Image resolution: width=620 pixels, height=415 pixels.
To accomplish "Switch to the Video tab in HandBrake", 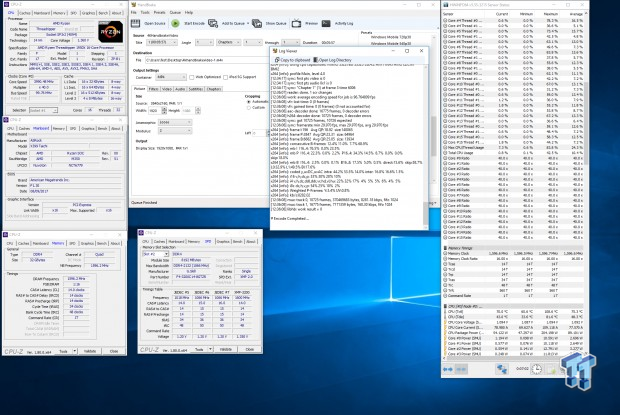I will pos(167,89).
